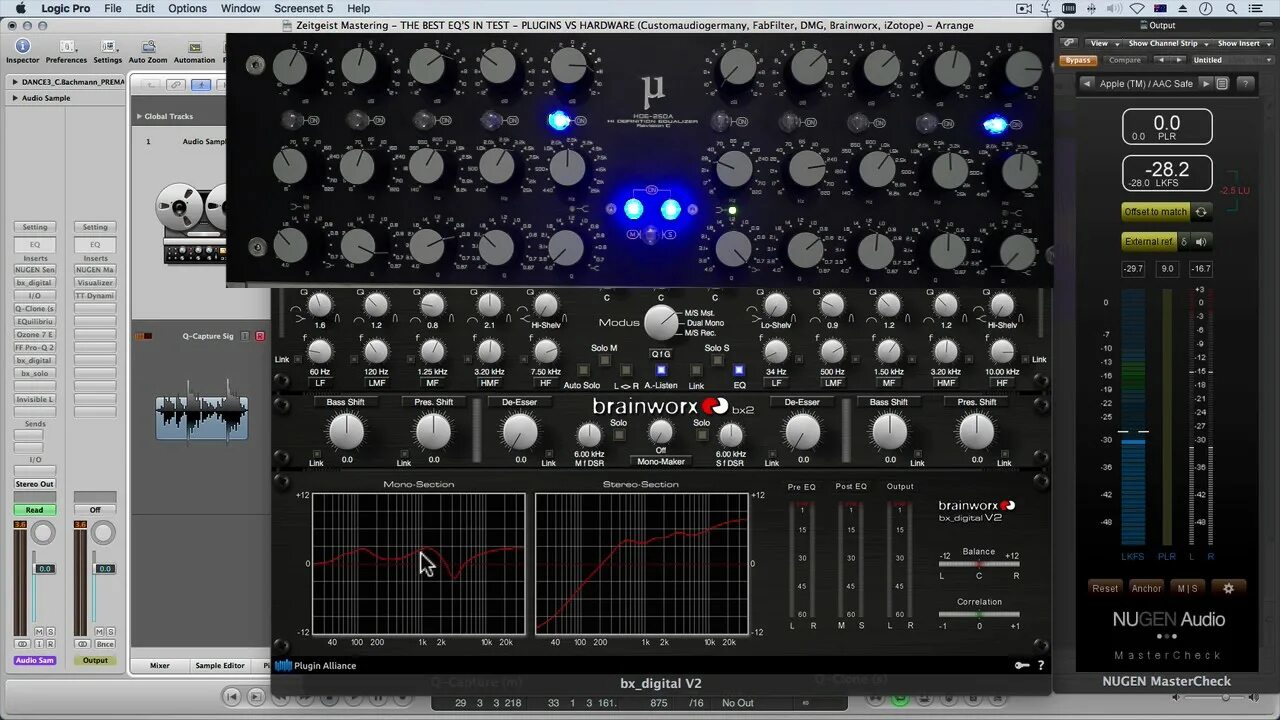The height and width of the screenshot is (720, 1280).
Task: Click the Compare button in Output plugin
Action: pyautogui.click(x=1124, y=60)
